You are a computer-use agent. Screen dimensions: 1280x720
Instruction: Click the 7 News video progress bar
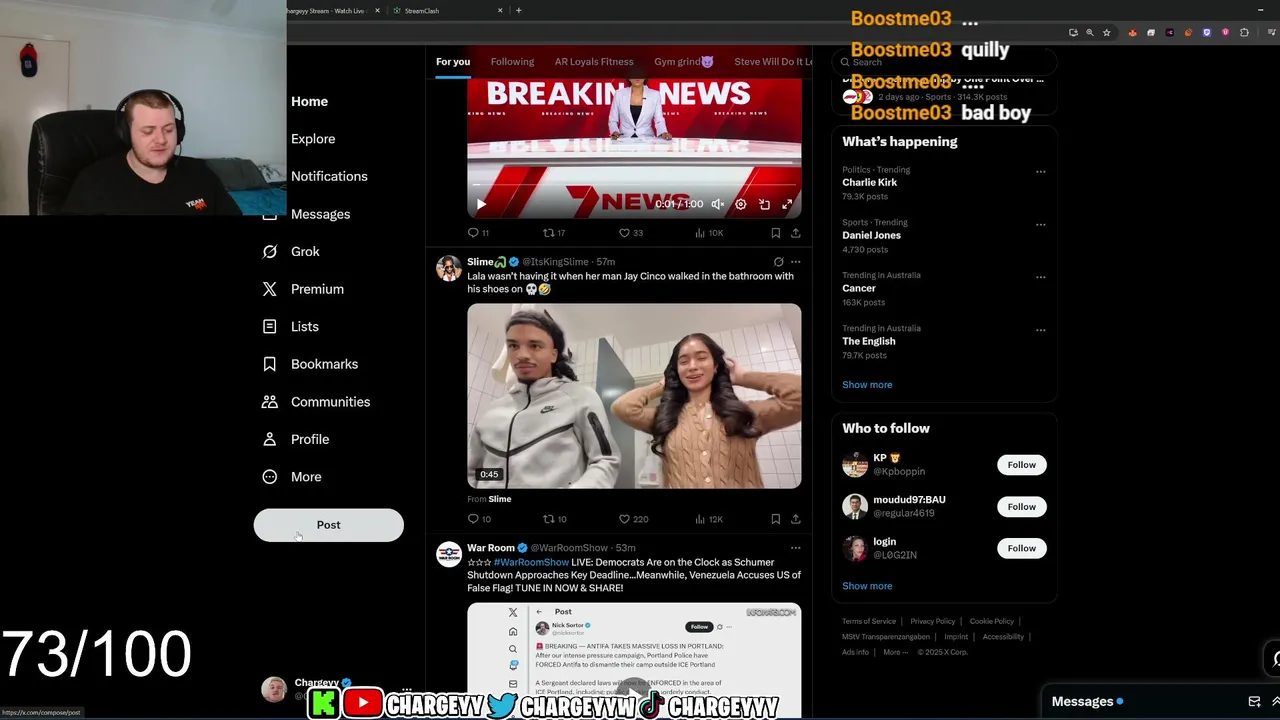click(x=634, y=186)
